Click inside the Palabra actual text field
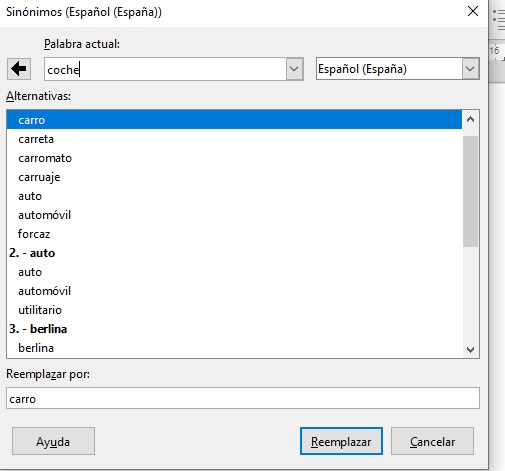 (165, 69)
